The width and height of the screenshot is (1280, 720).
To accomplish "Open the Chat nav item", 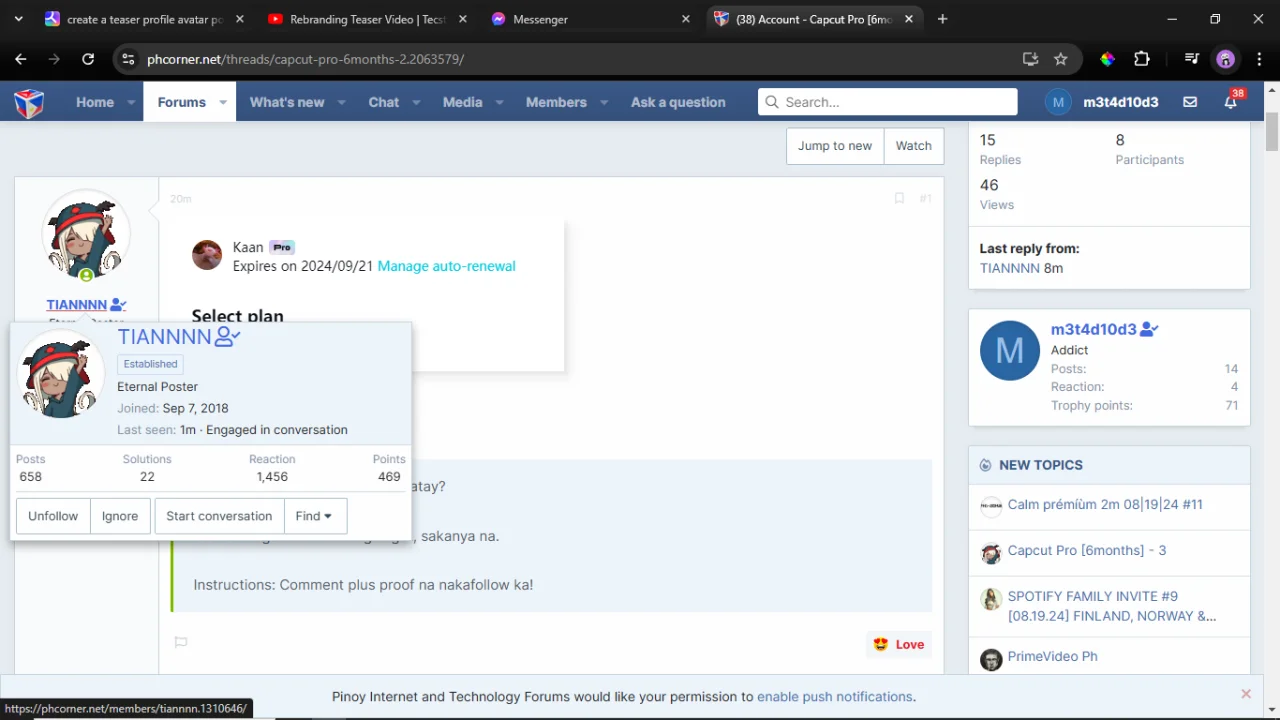I will coord(384,102).
